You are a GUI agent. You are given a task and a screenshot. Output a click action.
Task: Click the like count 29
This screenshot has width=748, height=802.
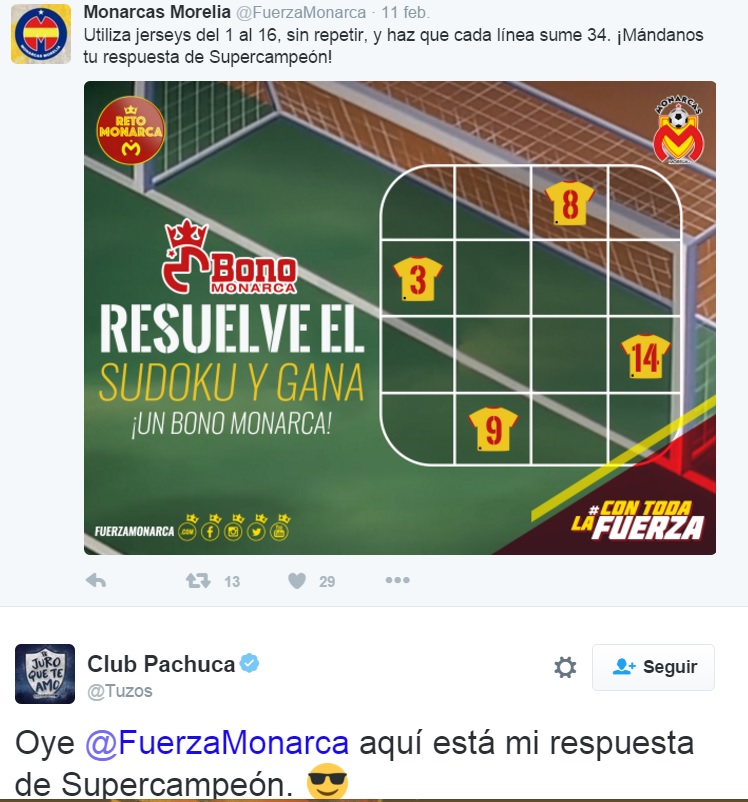327,582
